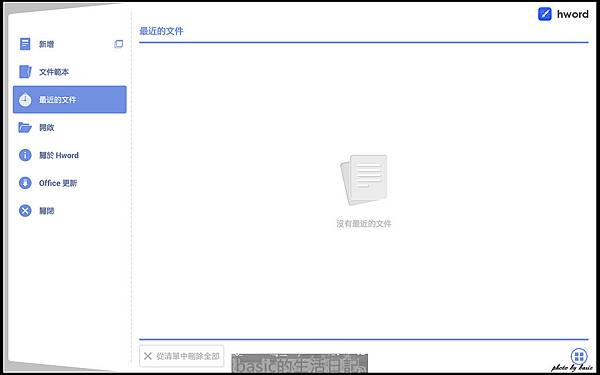Click the 沒有最近的文件 message text
This screenshot has height=375, width=600.
coord(364,224)
